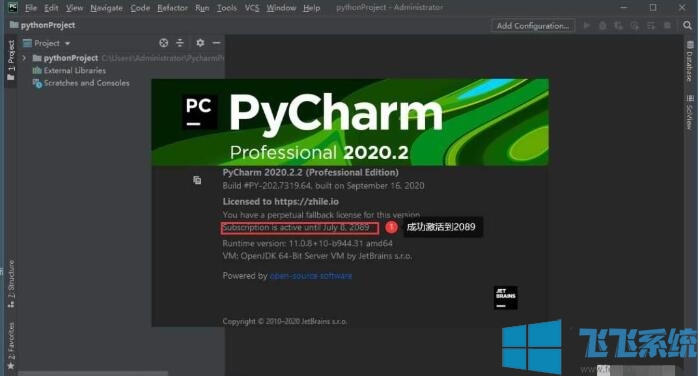Click the Profile icon in toolbar
The image size is (699, 376).
coord(635,25)
